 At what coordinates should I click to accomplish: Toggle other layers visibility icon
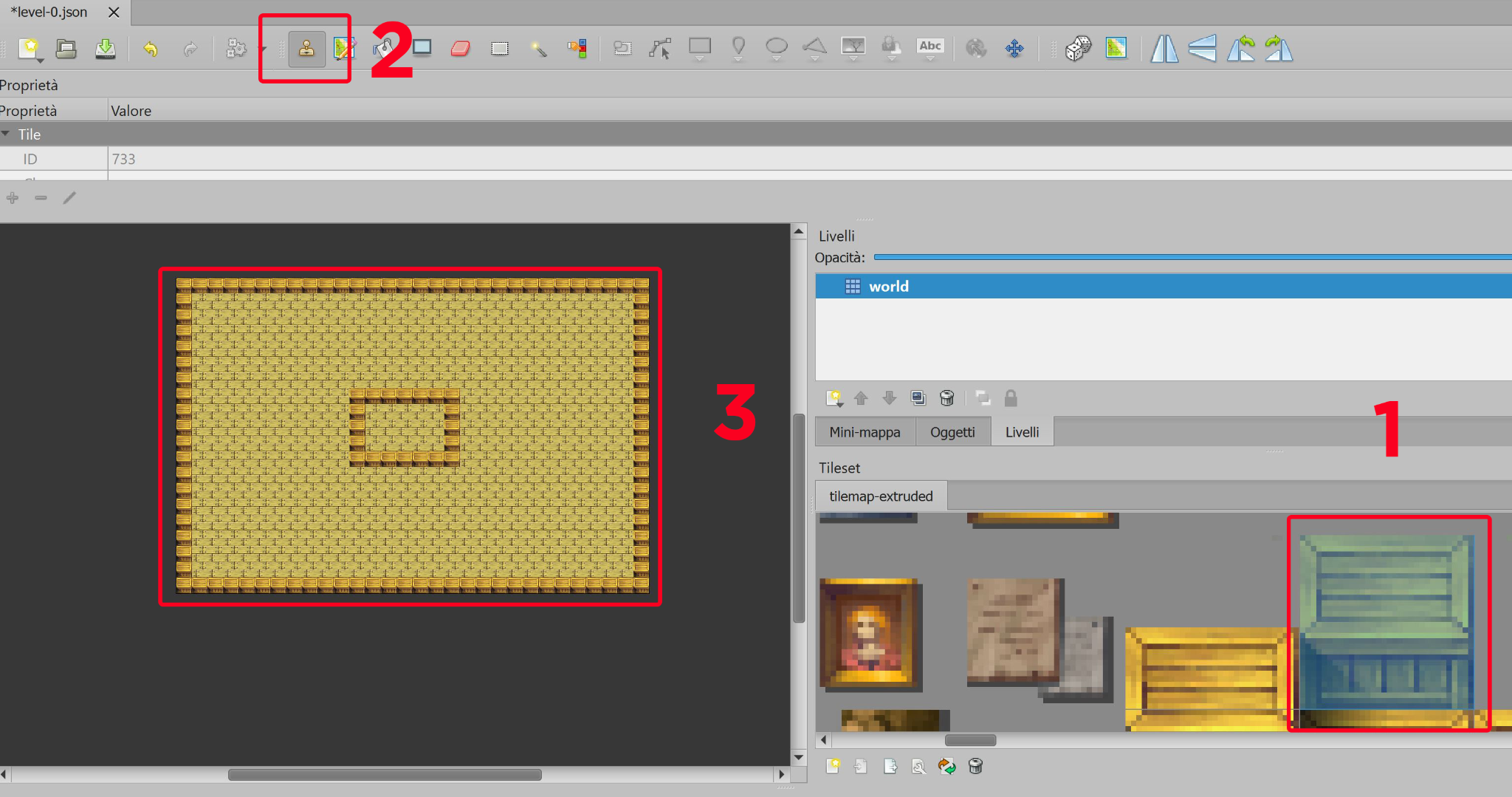point(983,399)
